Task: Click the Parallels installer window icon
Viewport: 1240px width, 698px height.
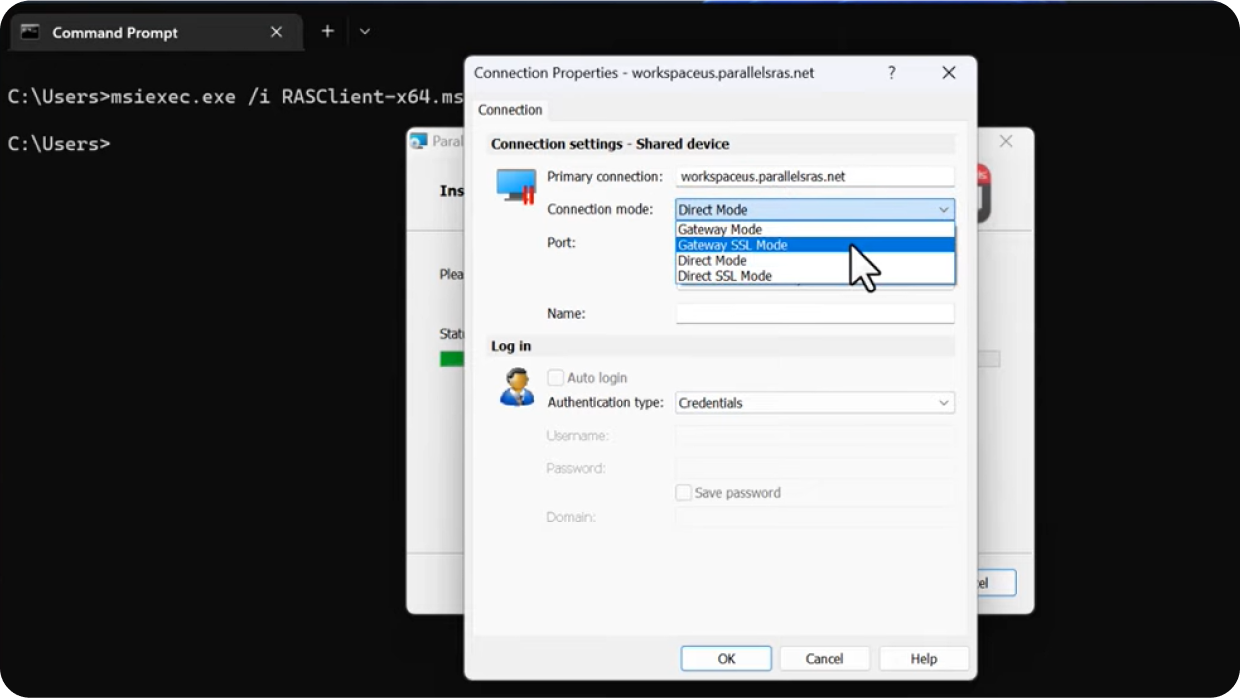Action: tap(419, 141)
